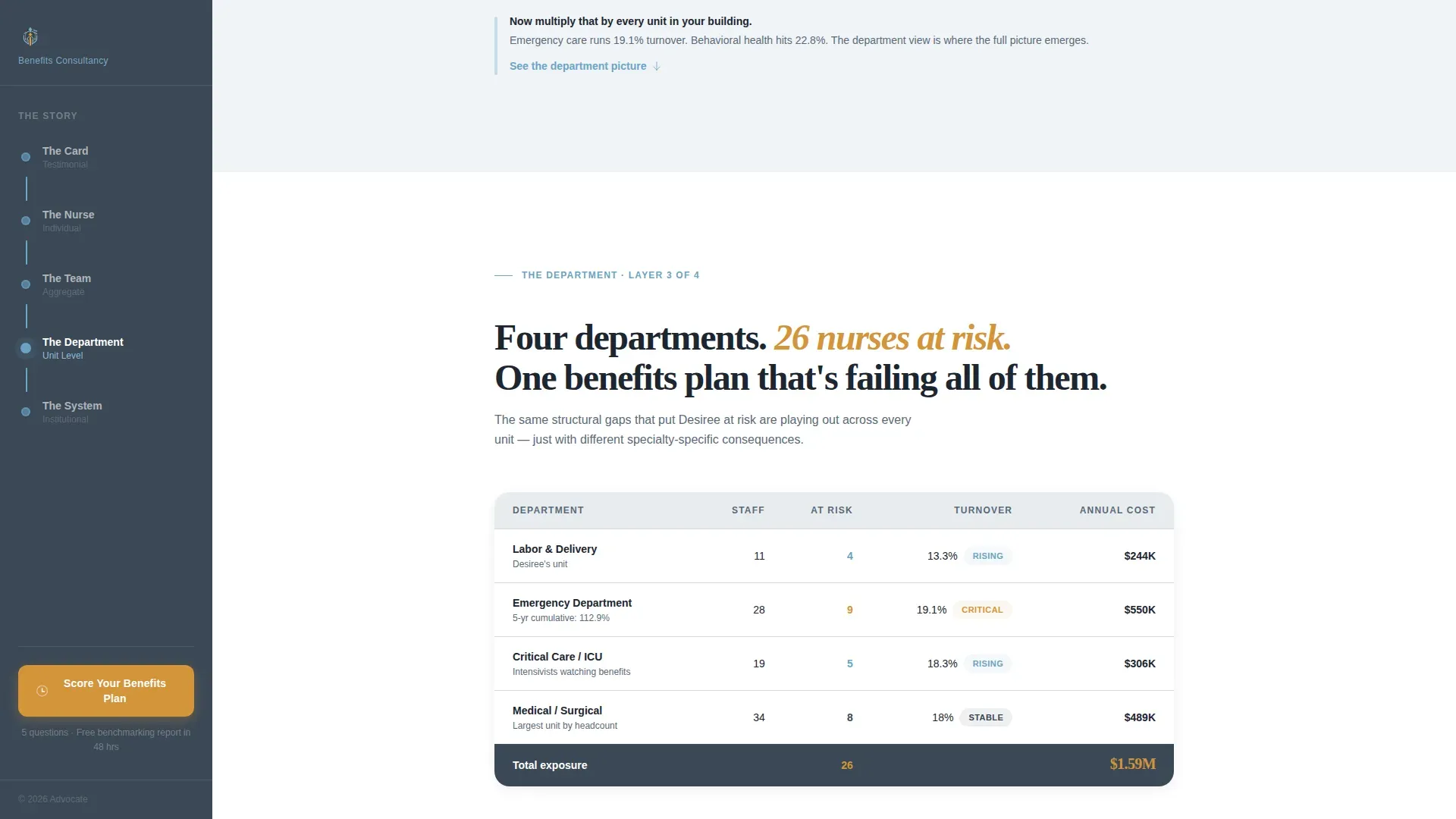
Task: Click the STAFF column header
Action: (x=748, y=510)
